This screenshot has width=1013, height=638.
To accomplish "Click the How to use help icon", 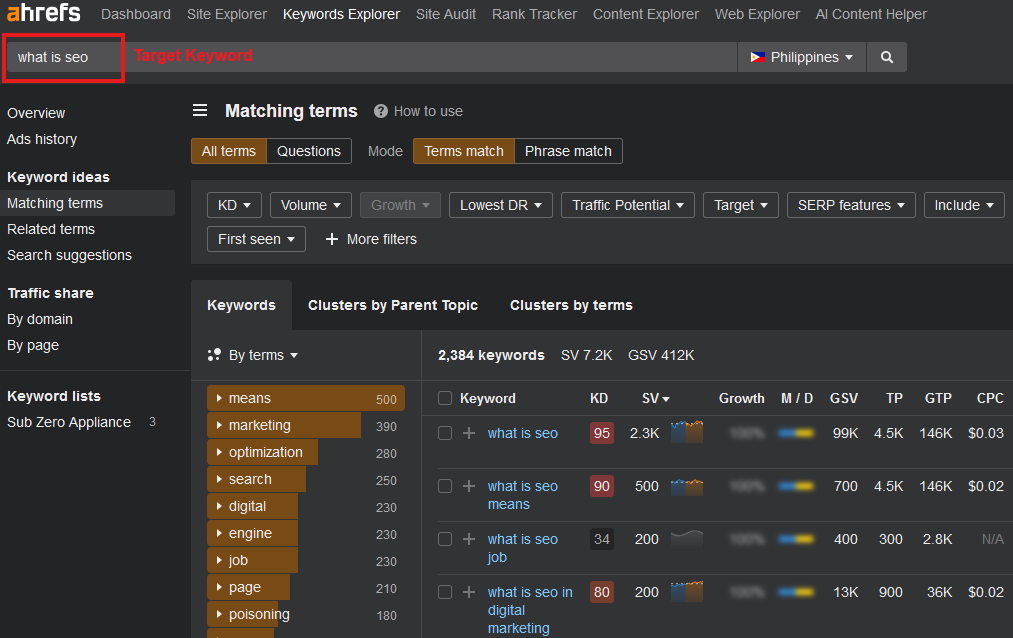I will tap(381, 111).
